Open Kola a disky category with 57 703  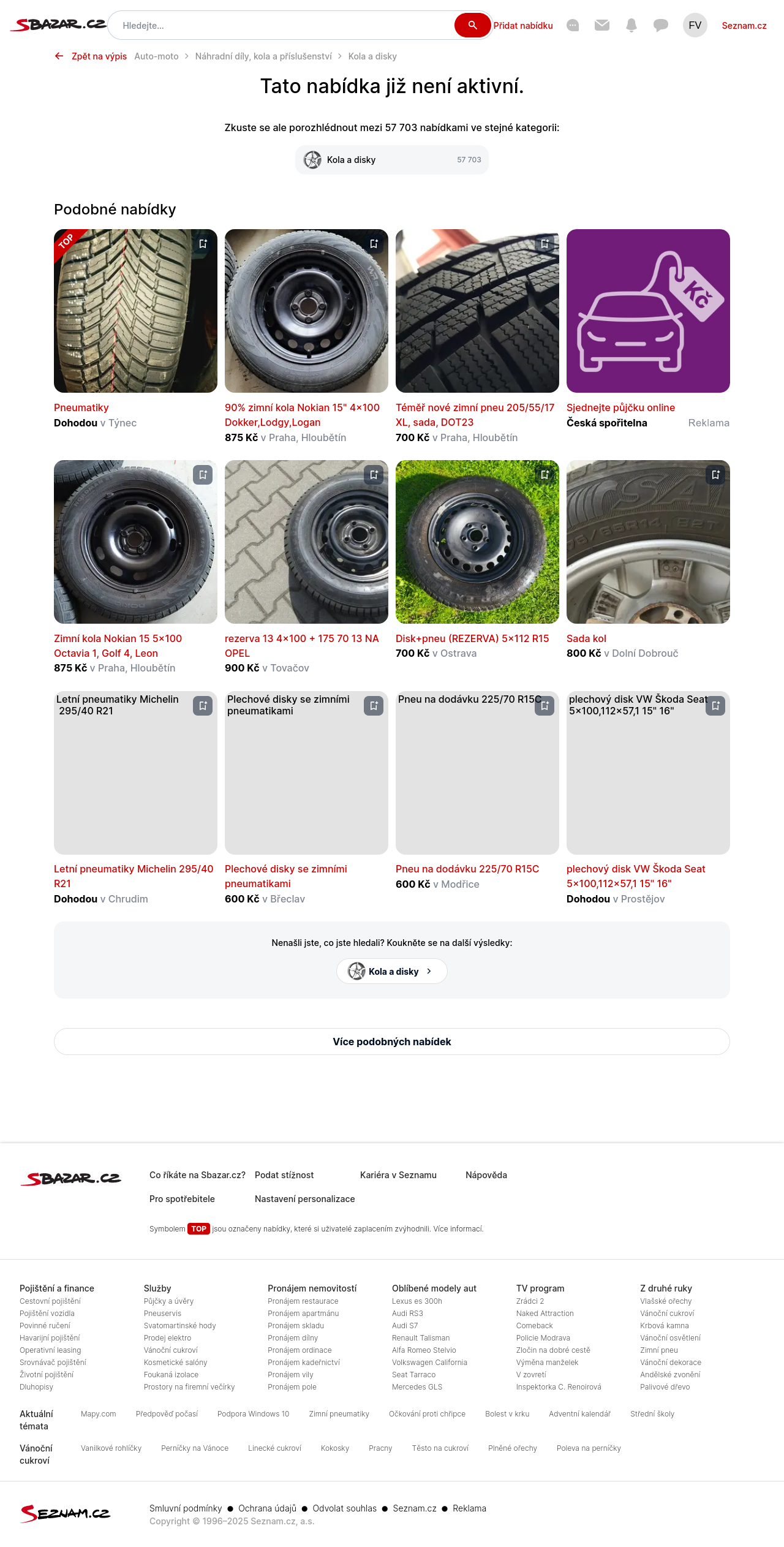(x=392, y=160)
